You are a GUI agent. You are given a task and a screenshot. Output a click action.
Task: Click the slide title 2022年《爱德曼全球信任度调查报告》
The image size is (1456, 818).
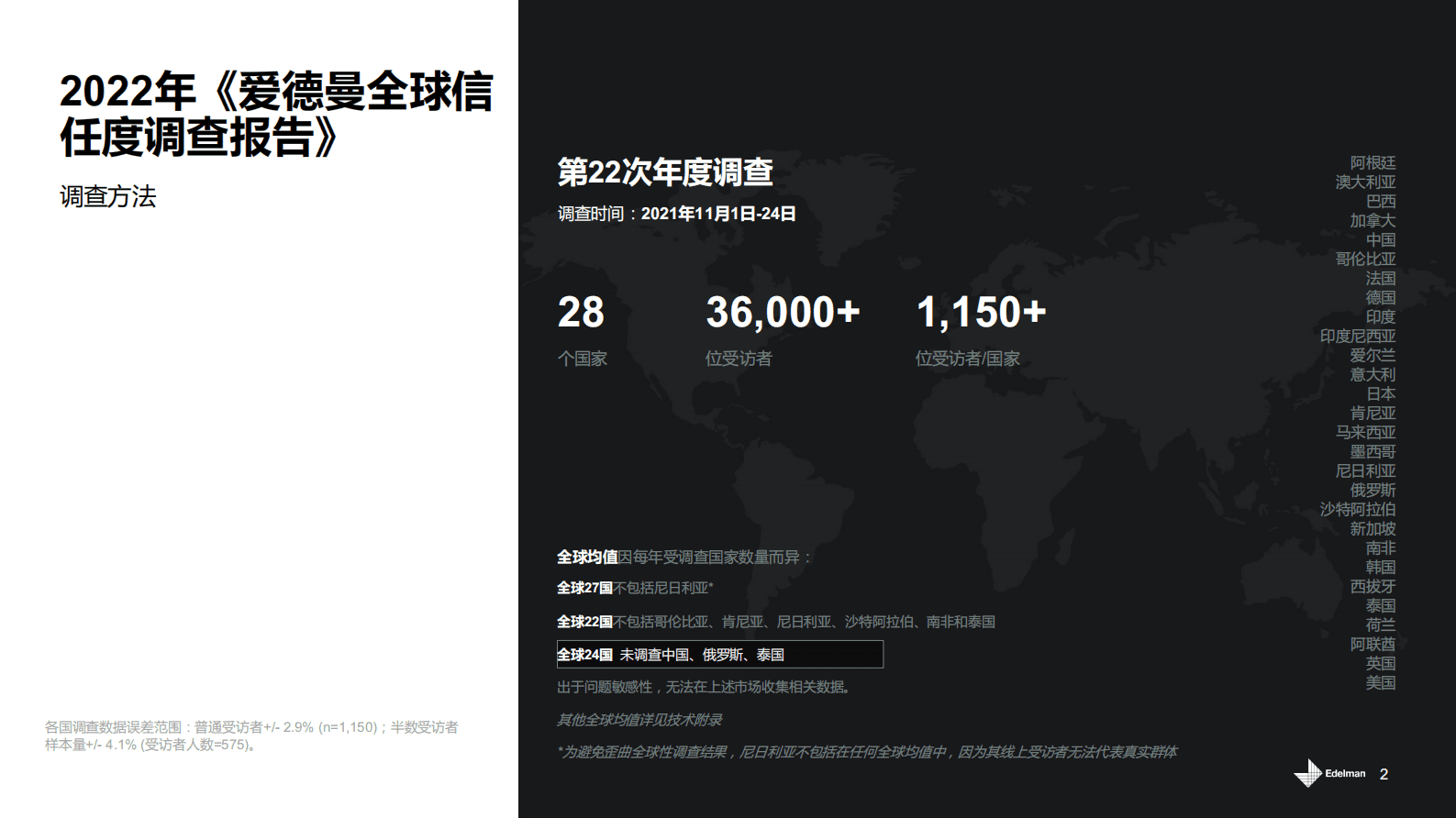point(276,115)
